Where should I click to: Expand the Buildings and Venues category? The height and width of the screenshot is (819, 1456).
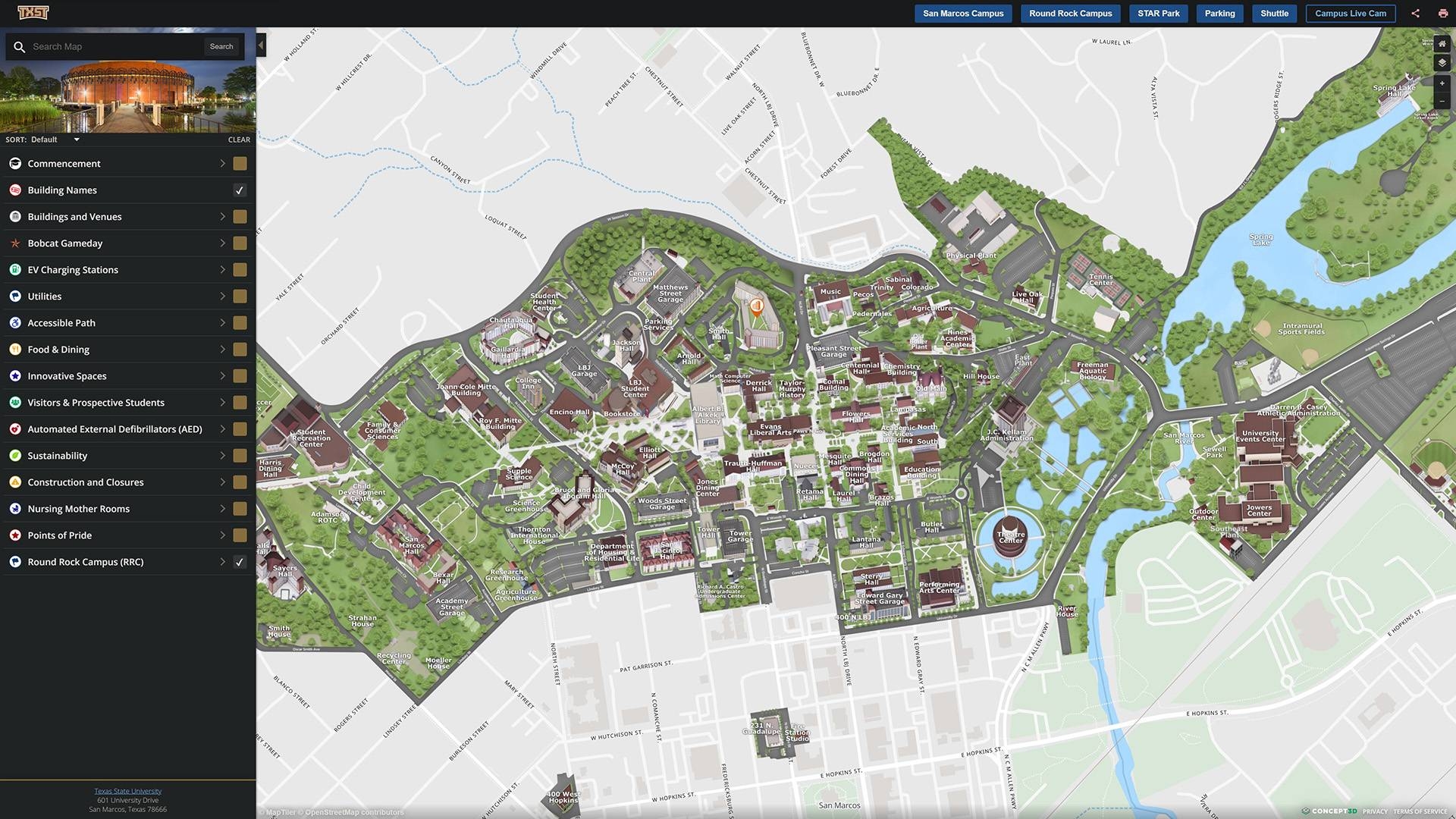click(222, 216)
